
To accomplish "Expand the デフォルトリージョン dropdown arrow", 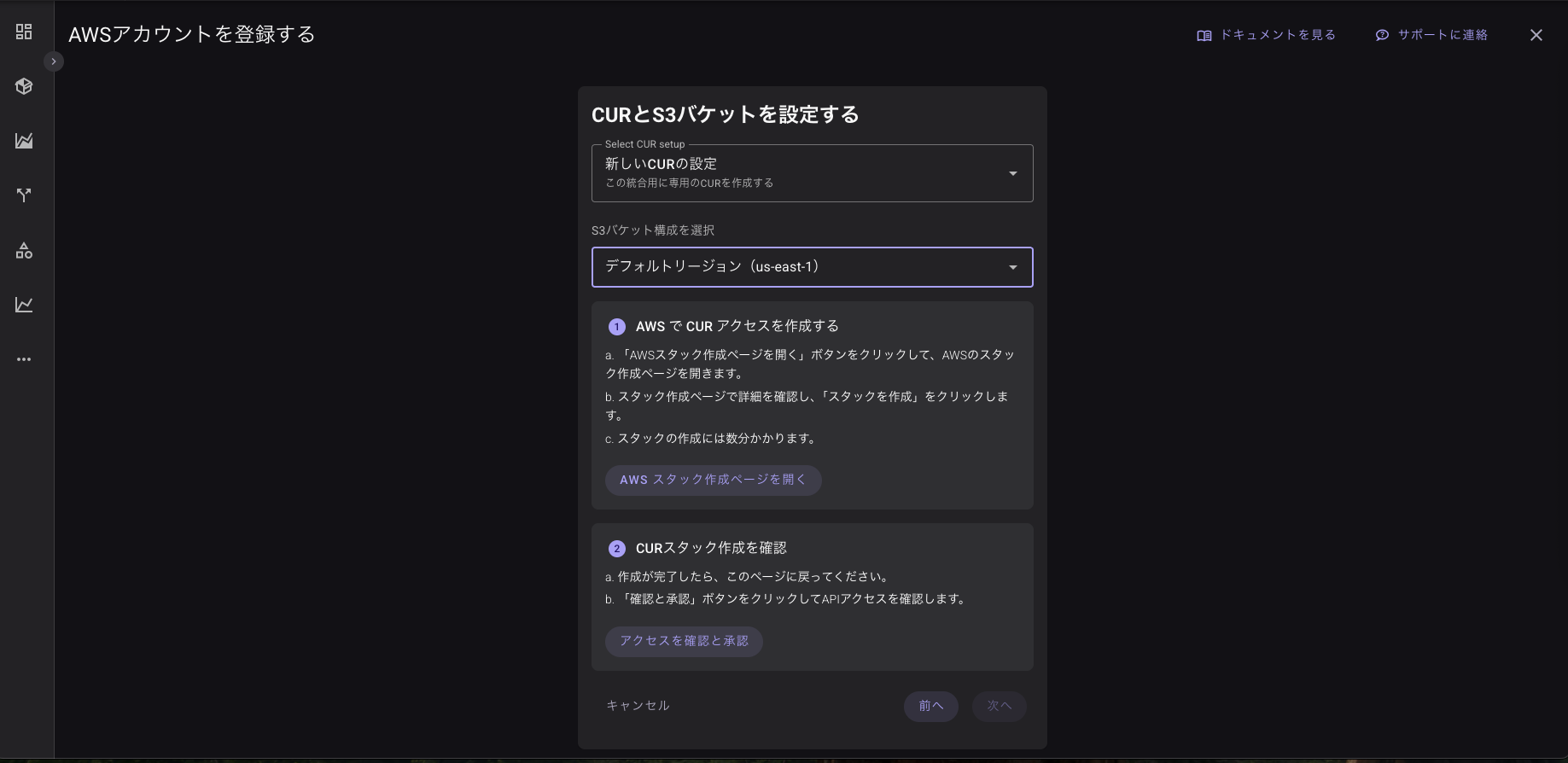I will point(1013,266).
